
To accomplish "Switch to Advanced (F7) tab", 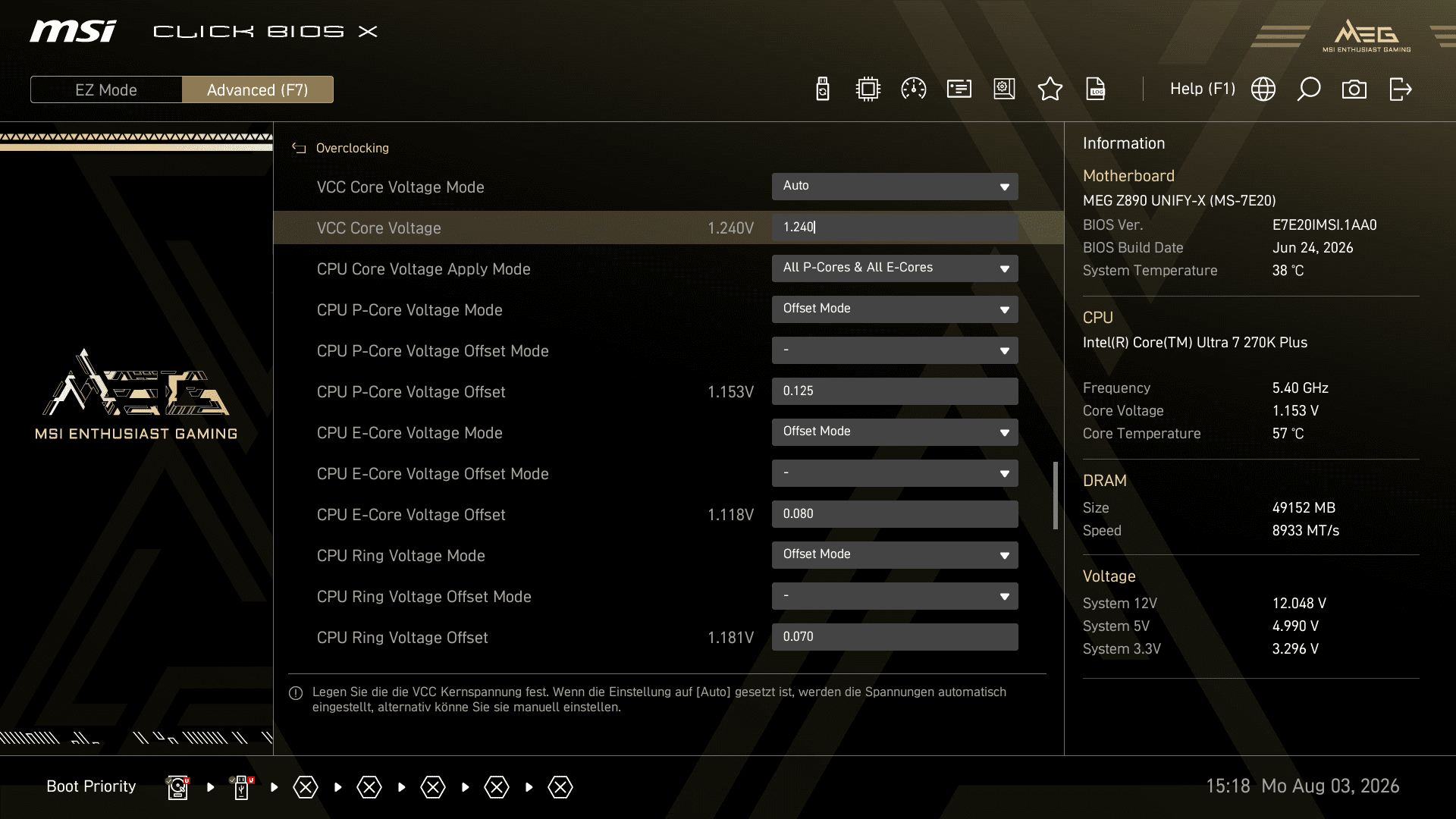I will (258, 89).
